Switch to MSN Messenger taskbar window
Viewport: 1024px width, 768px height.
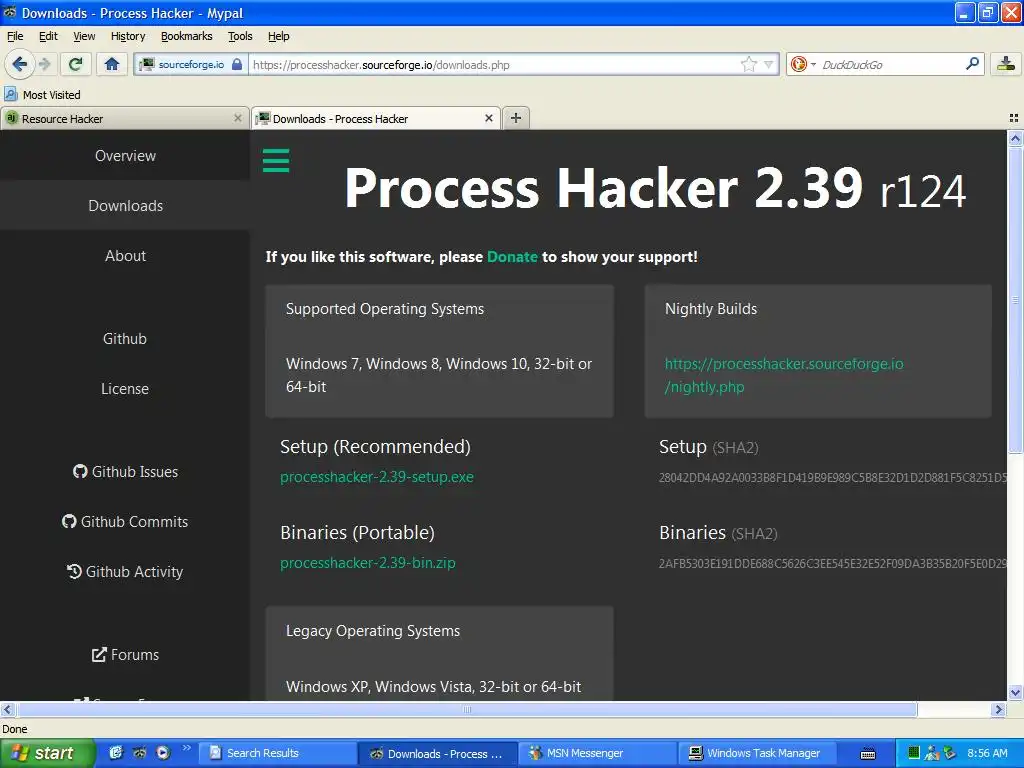coord(597,753)
